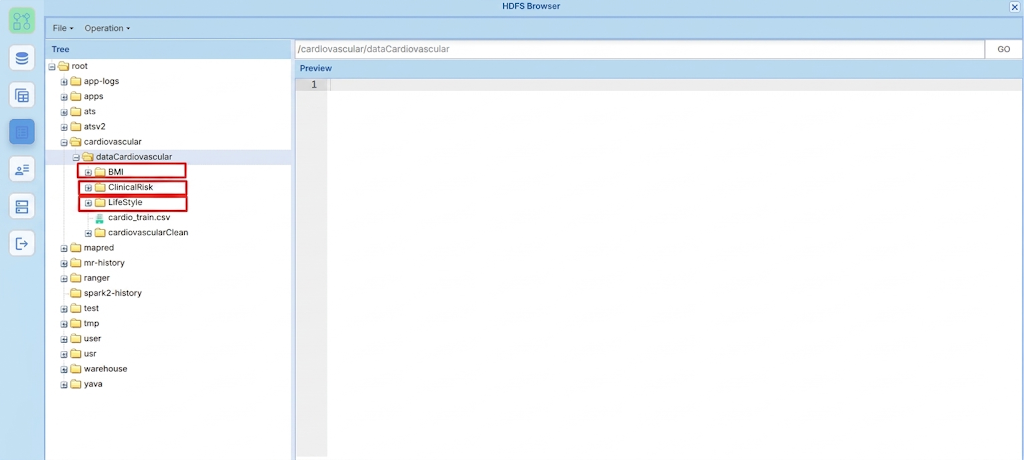Close the HDFS Browser window
The width and height of the screenshot is (1024, 460).
[x=1014, y=7]
